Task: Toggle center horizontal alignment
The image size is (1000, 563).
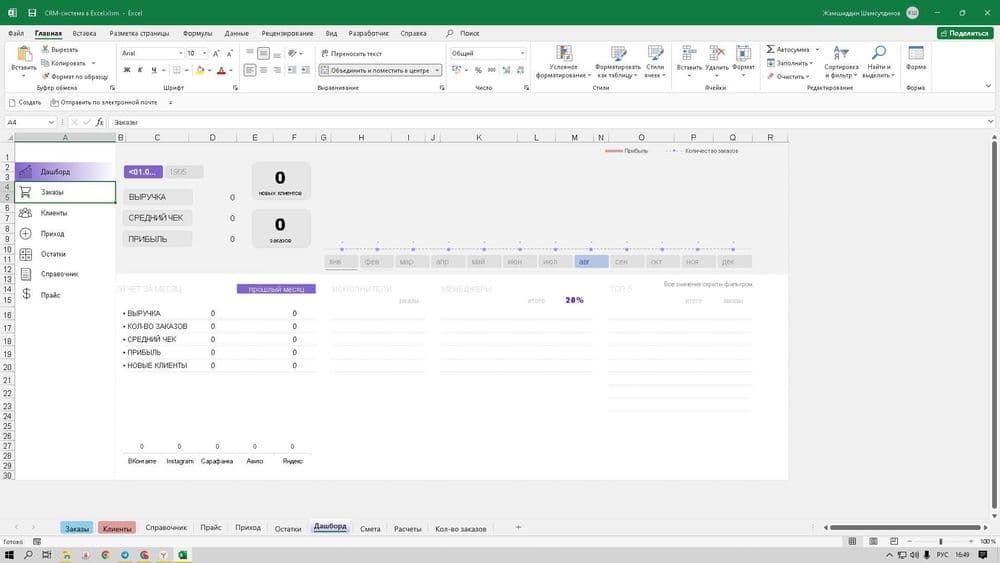Action: [263, 70]
